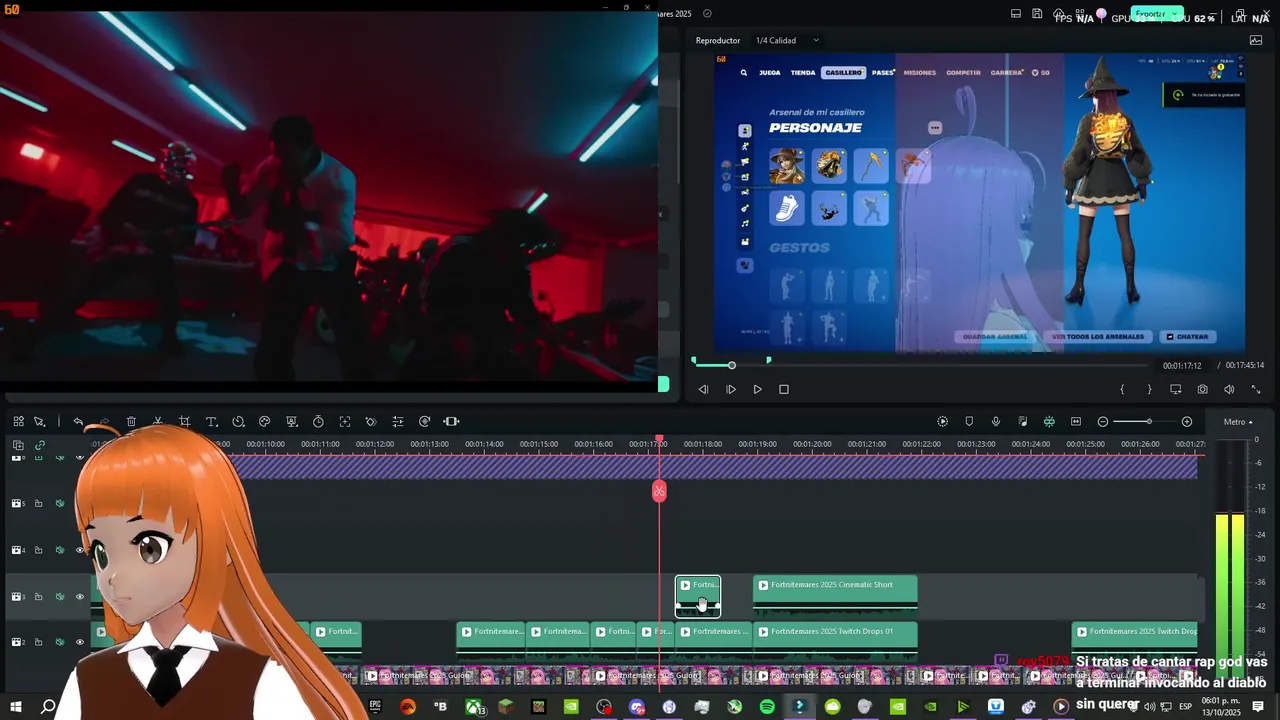Open the color palette tool

tap(265, 422)
